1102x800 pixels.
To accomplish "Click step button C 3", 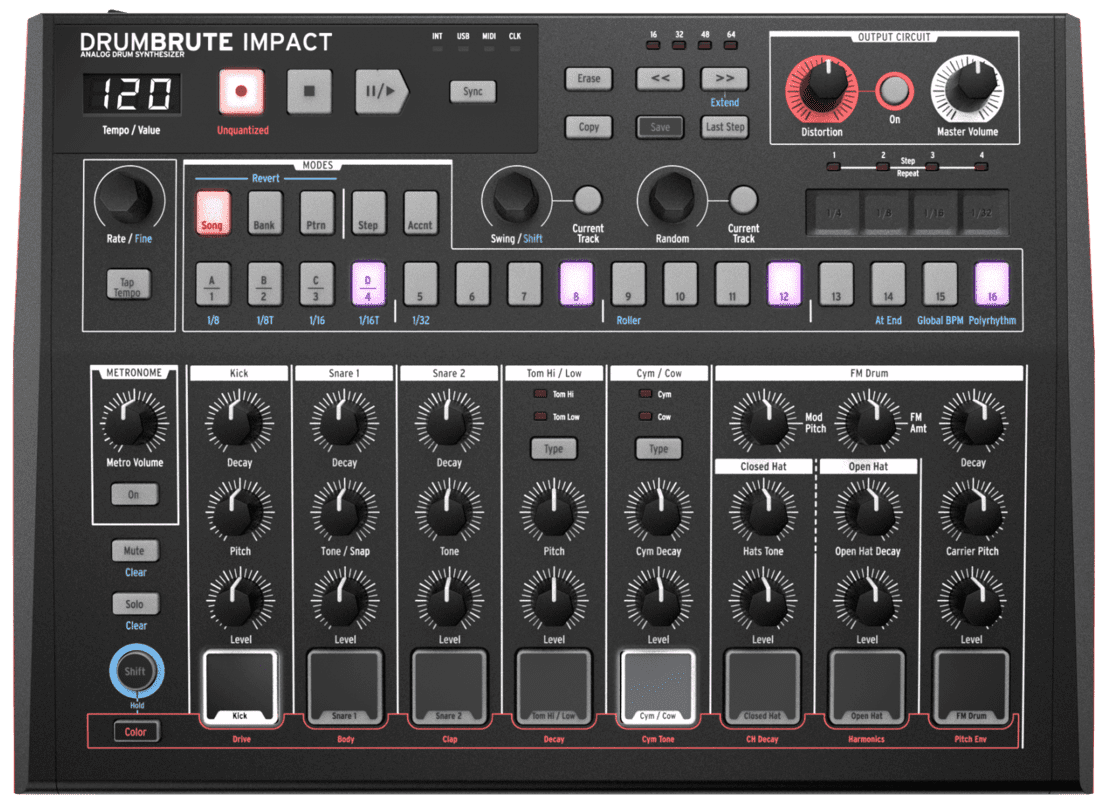I will click(316, 284).
